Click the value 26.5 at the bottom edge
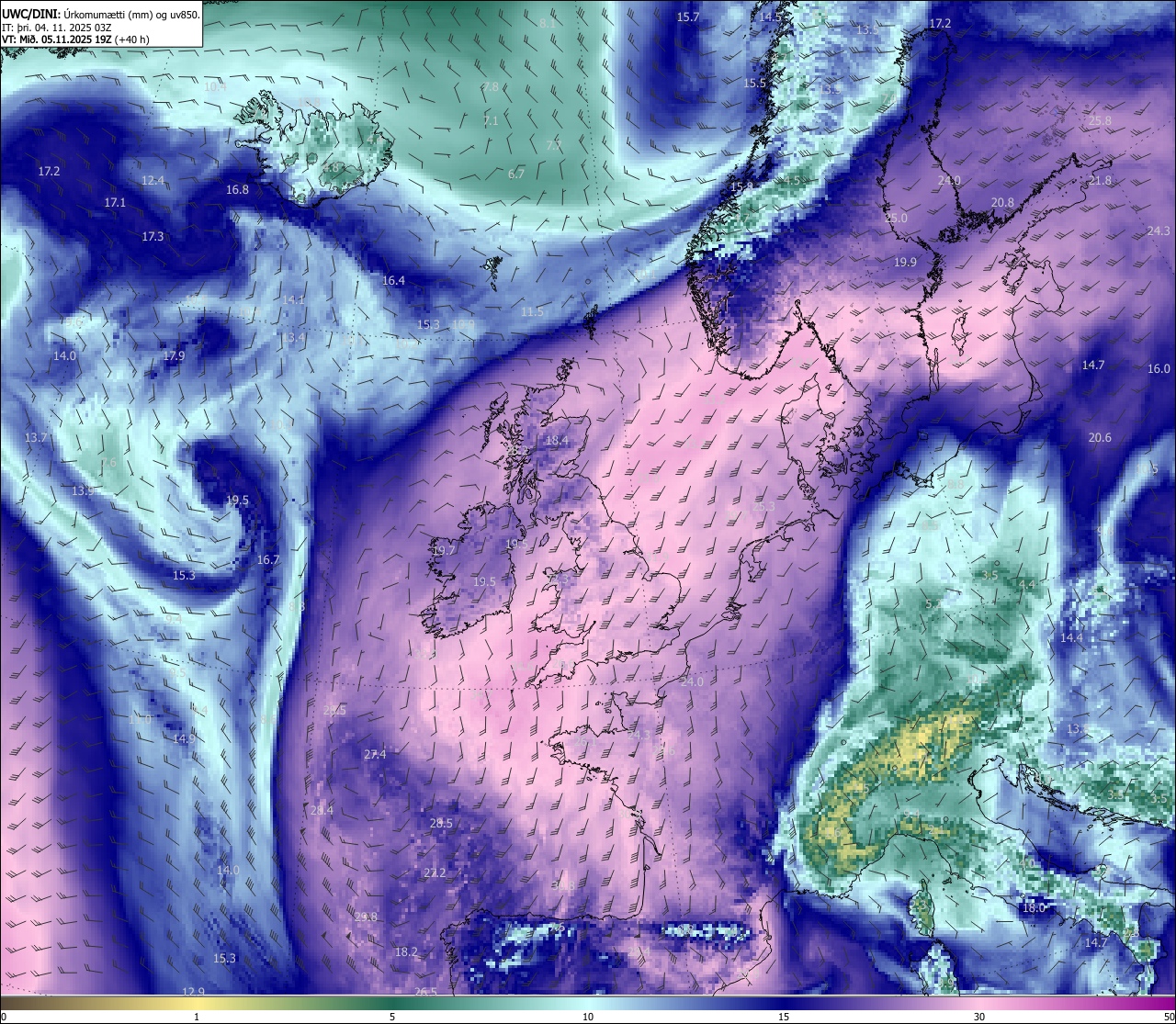 pyautogui.click(x=425, y=992)
